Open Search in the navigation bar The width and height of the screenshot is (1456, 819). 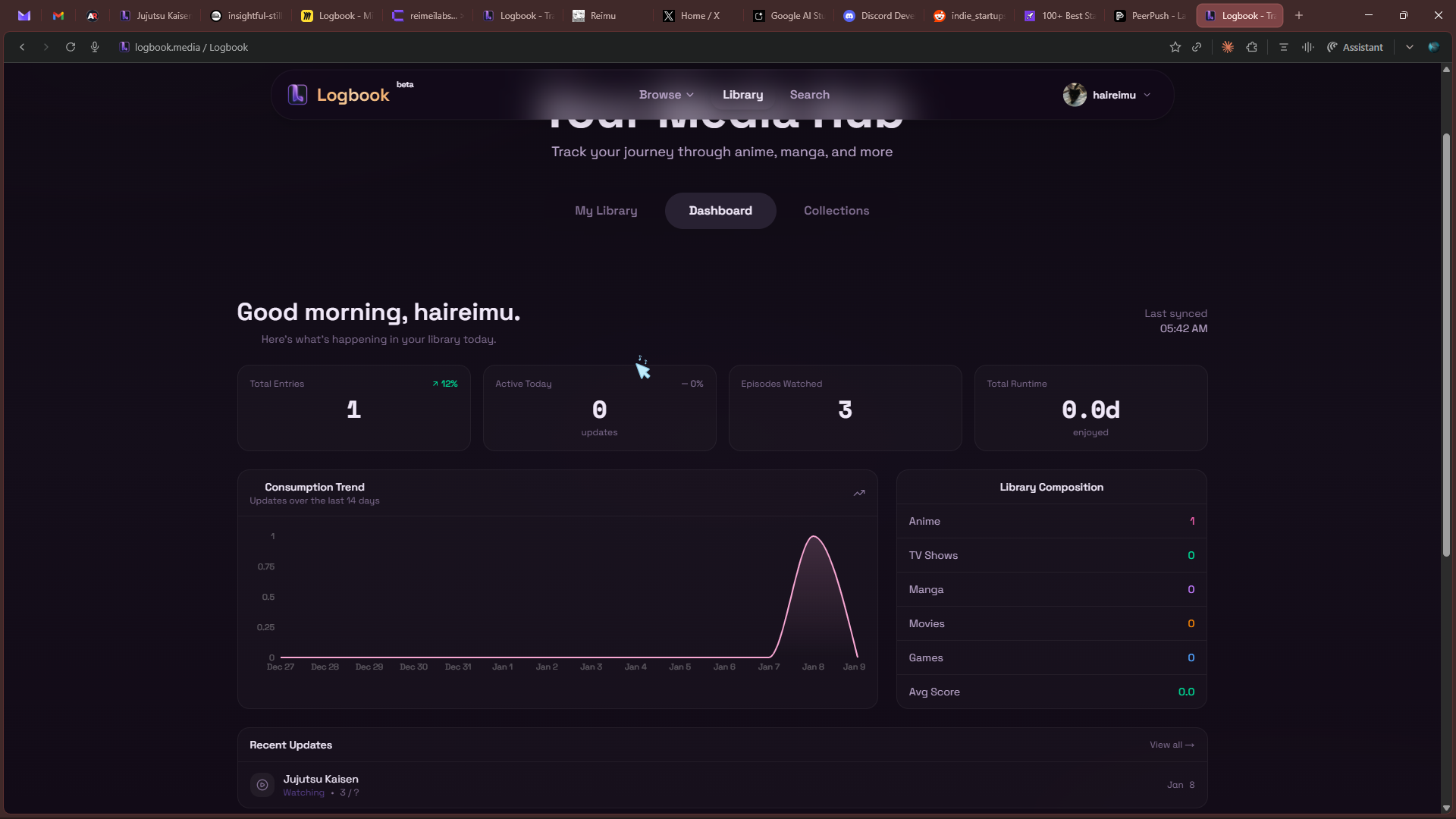pos(809,95)
